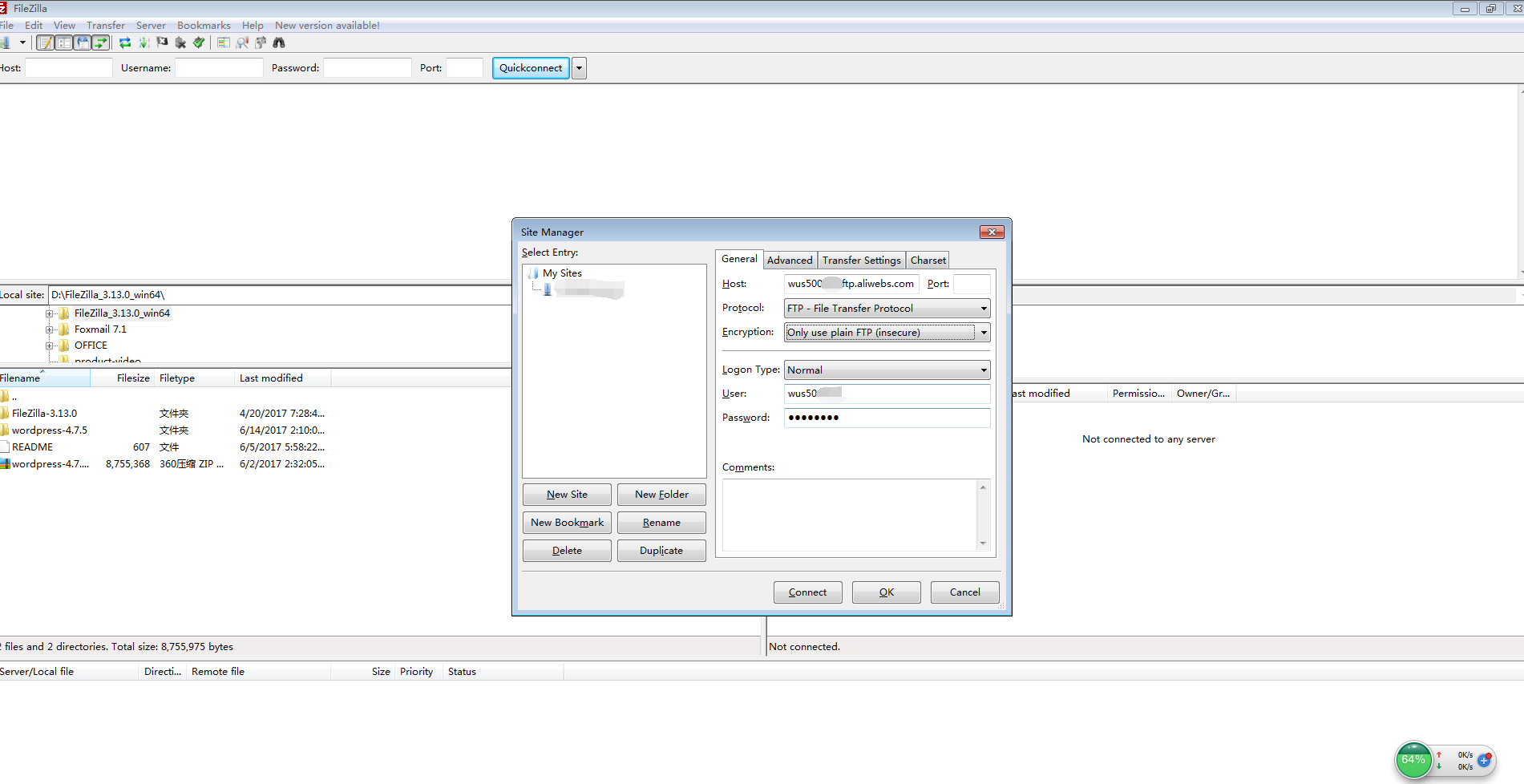Screen dimensions: 1524x784
Task: Select the wordpress-4.7.5 folder icon
Action: tap(5, 430)
